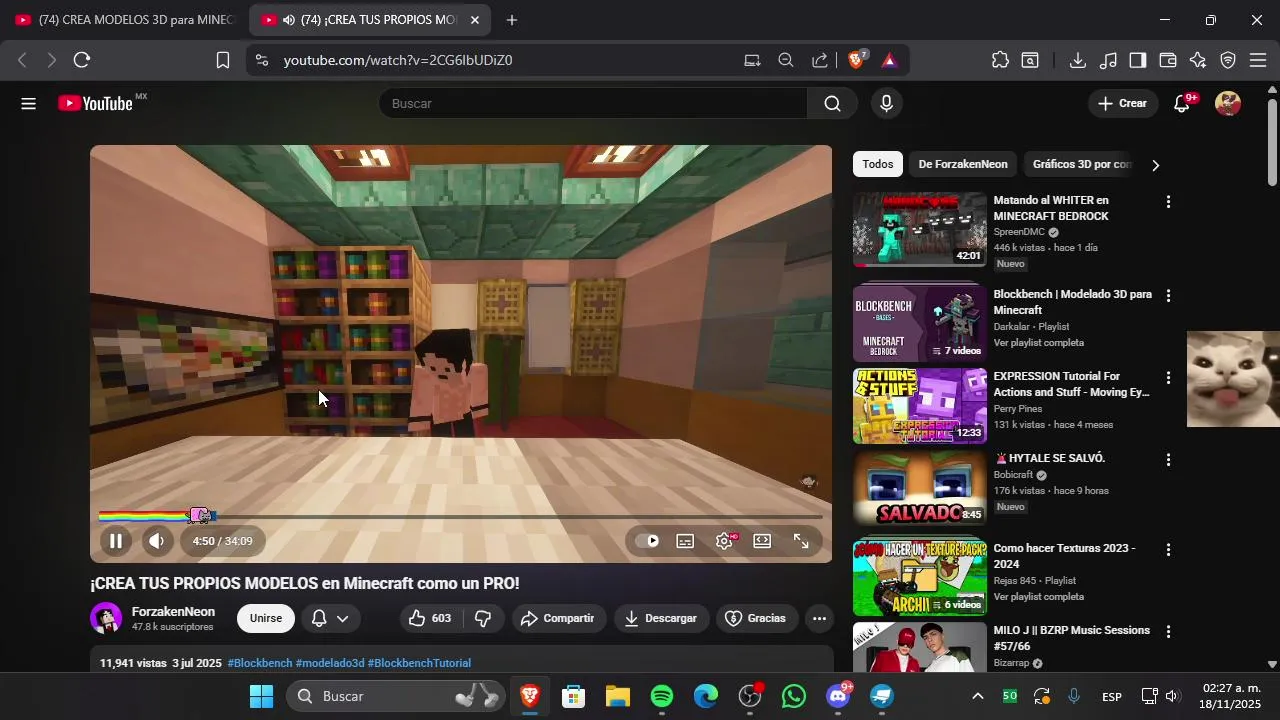The image size is (1280, 720).
Task: Open Spotify from the taskbar
Action: tap(662, 696)
